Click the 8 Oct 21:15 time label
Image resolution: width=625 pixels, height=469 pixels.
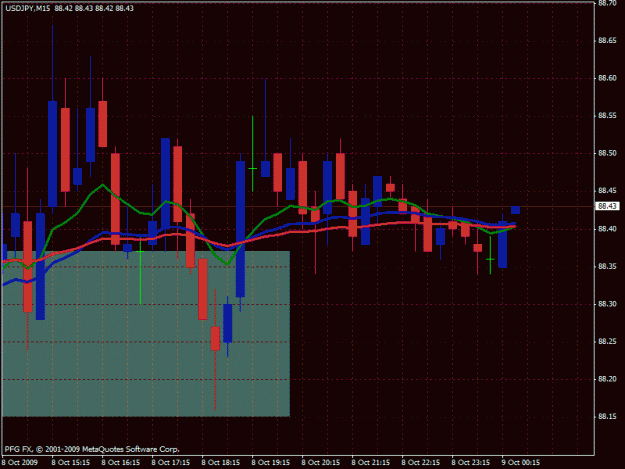(371, 463)
